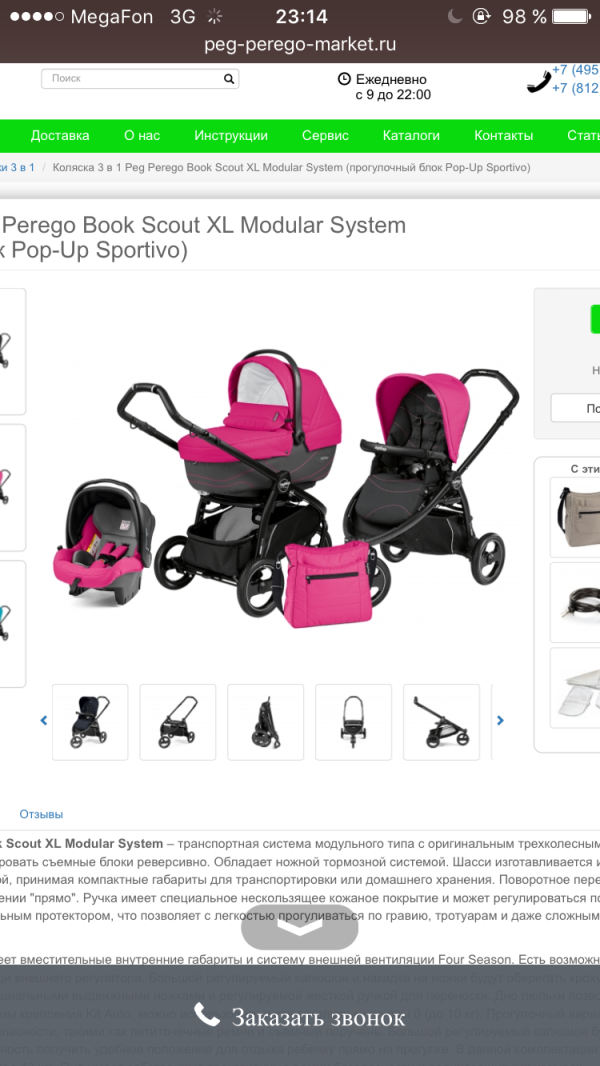The image size is (600, 1066).
Task: Go to the Сервис menu section
Action: [325, 136]
